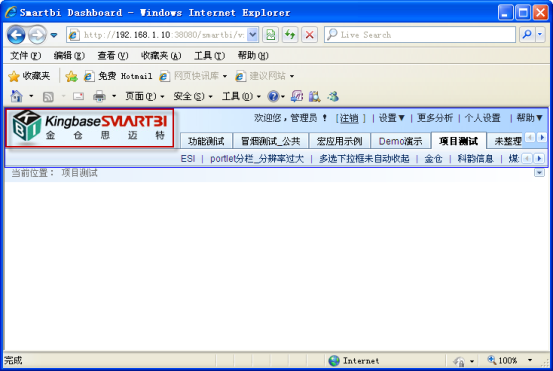The width and height of the screenshot is (553, 371).
Task: Switch to the 冒烟测试_公共 tab
Action: tap(271, 141)
